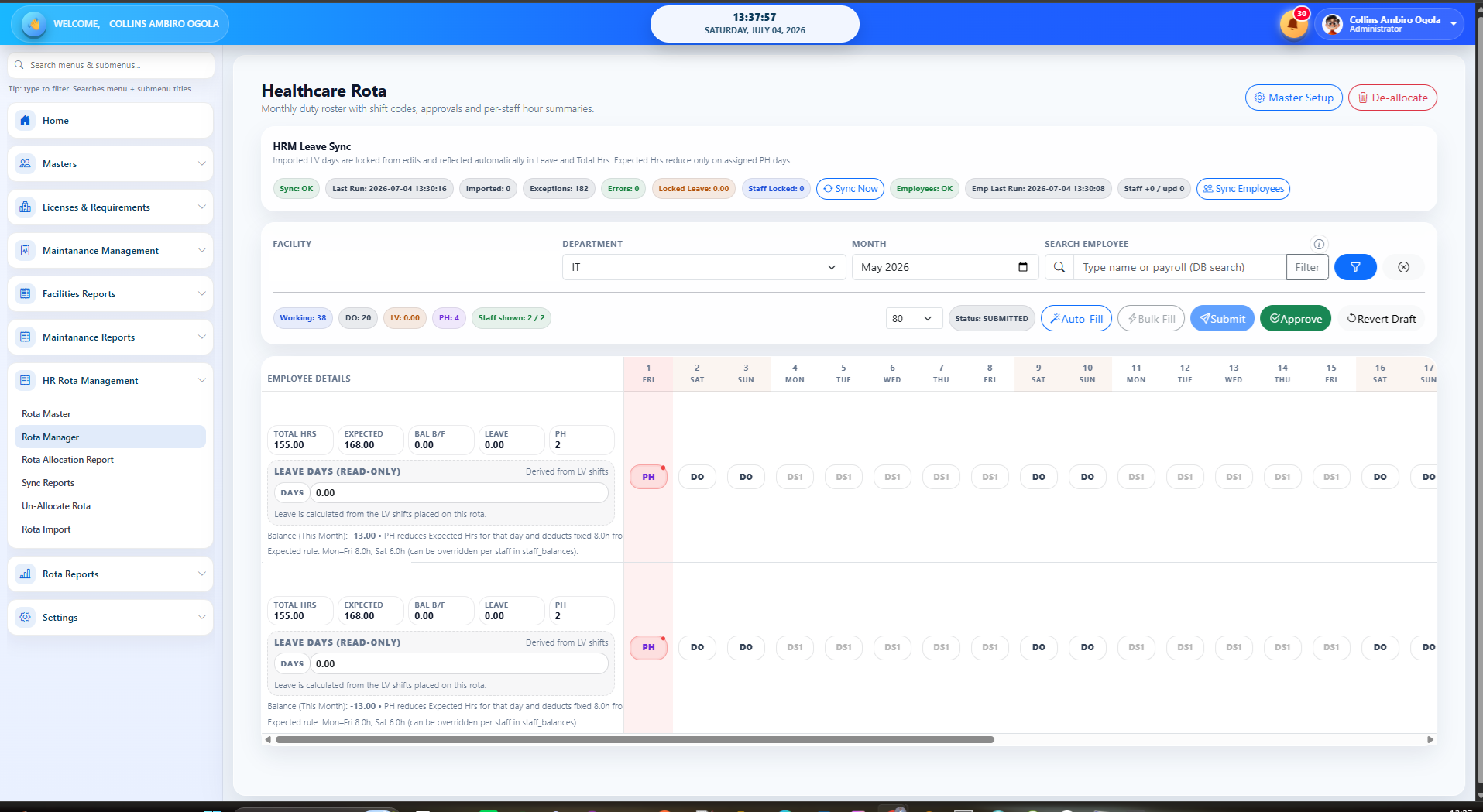Click the right scroll arrow of rota grid
1483x812 pixels.
pyautogui.click(x=1430, y=739)
